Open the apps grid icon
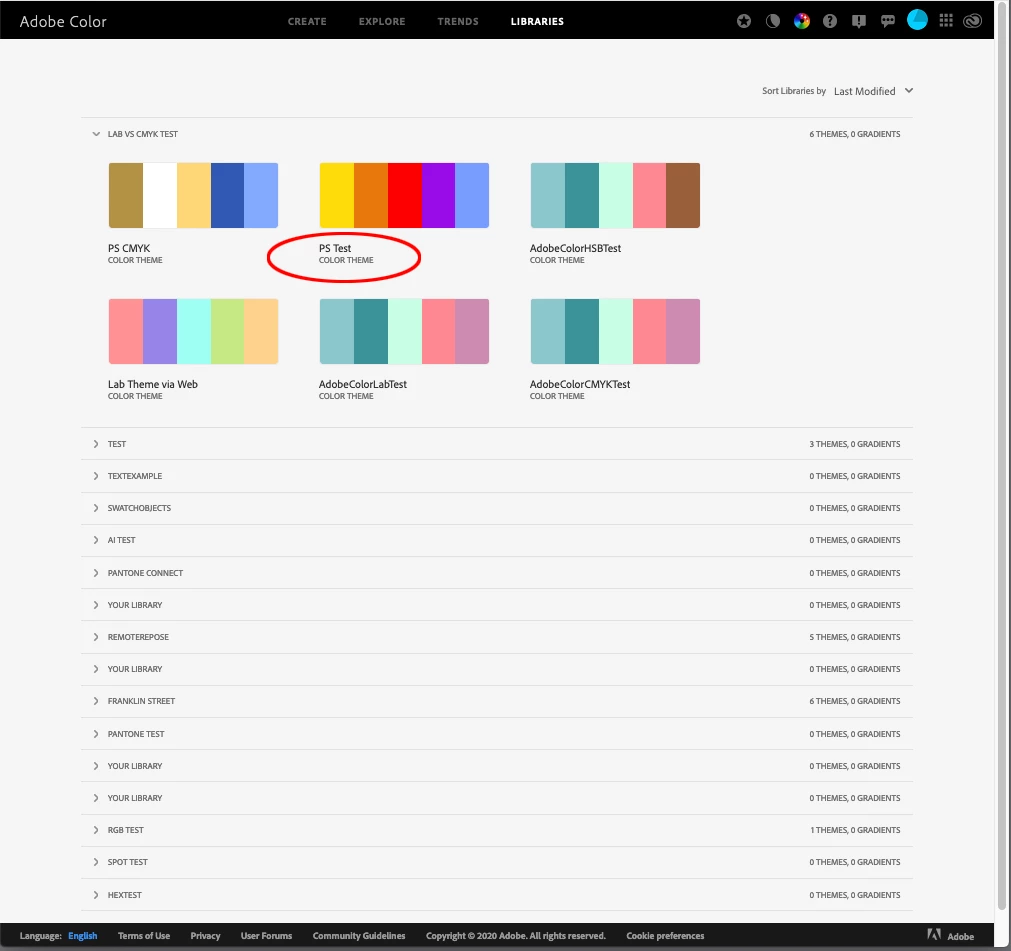1011x951 pixels. coord(946,21)
